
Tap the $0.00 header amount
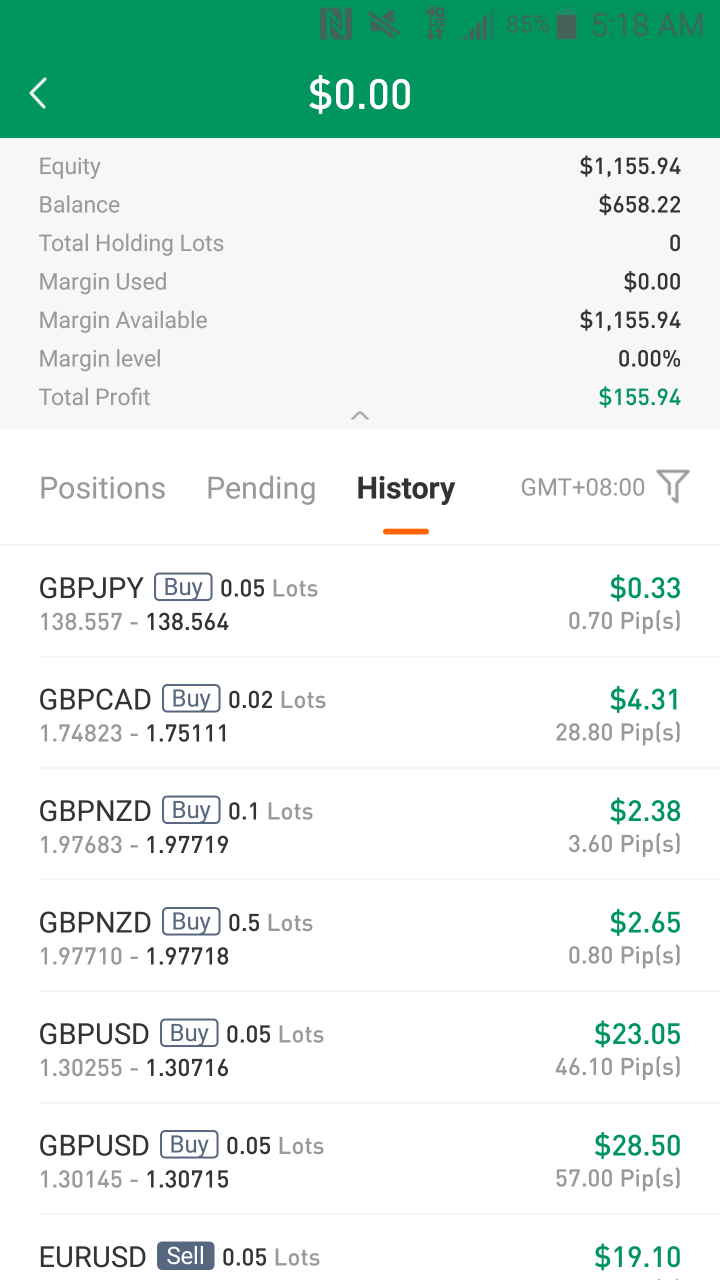[x=360, y=94]
